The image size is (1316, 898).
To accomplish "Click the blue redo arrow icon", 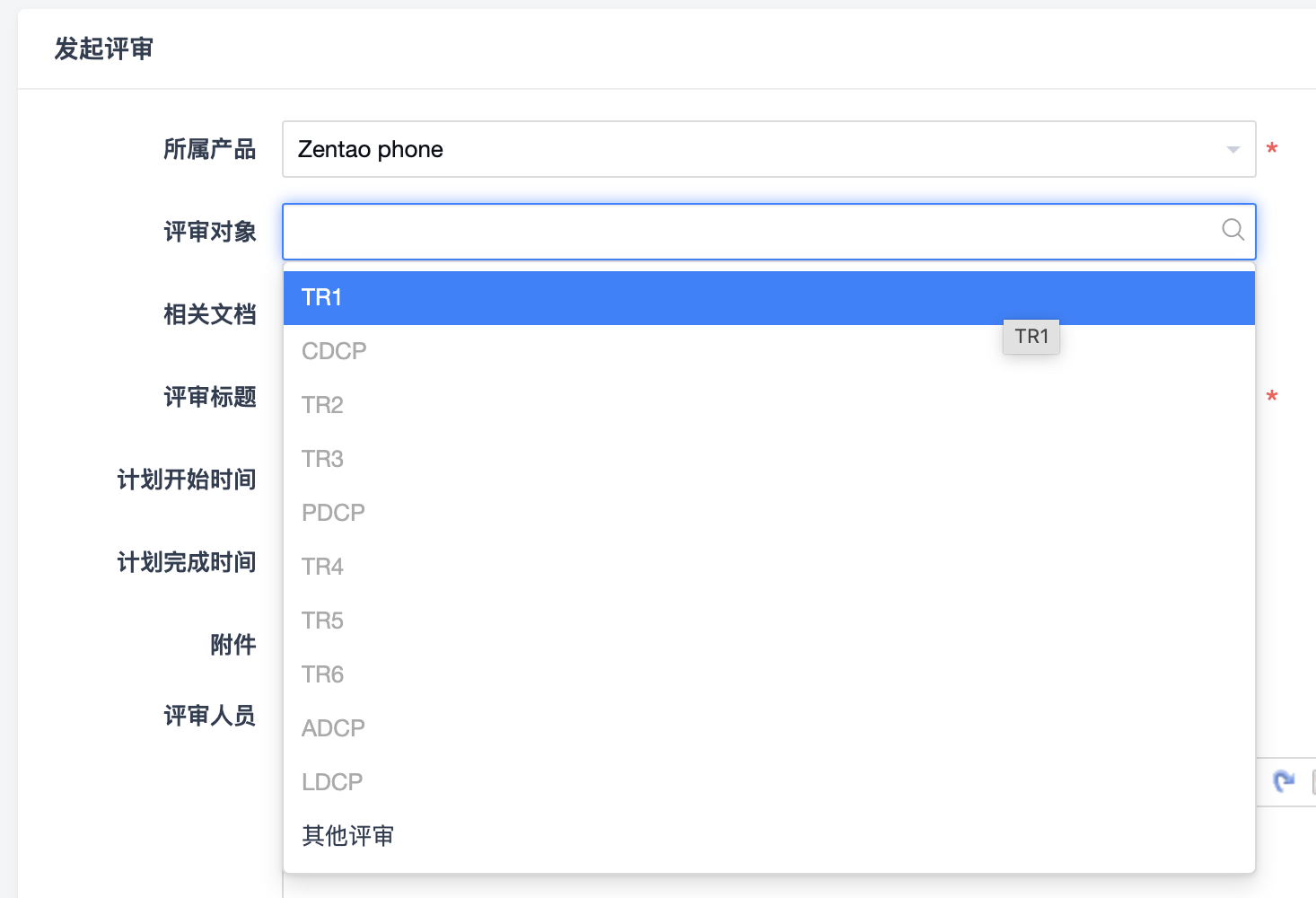I will (x=1284, y=782).
